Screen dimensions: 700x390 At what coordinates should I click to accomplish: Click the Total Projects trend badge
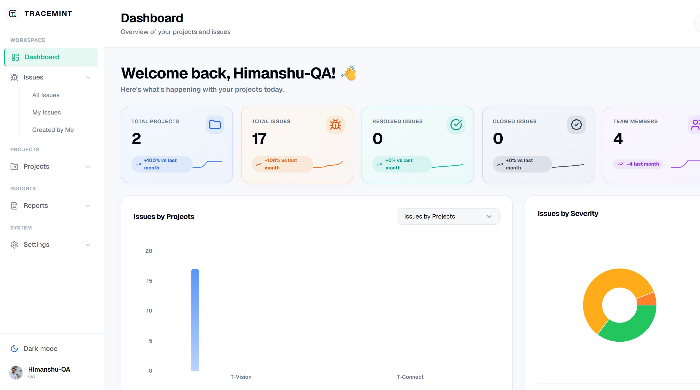[x=162, y=164]
